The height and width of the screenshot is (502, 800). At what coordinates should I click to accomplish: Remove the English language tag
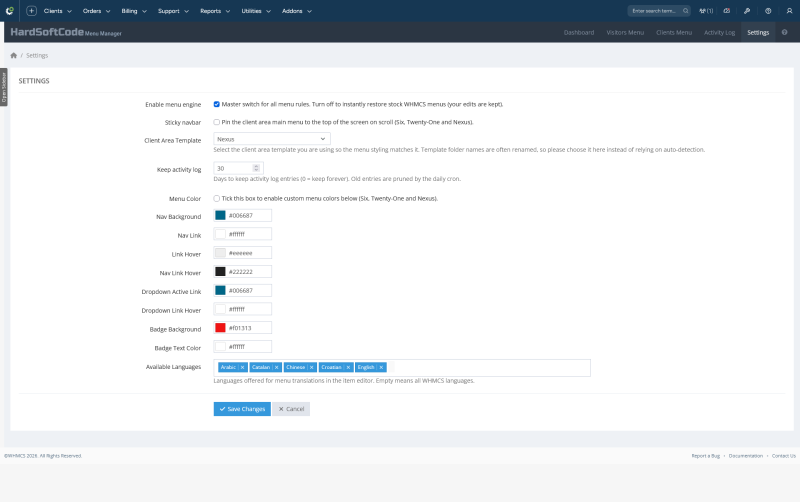(381, 367)
